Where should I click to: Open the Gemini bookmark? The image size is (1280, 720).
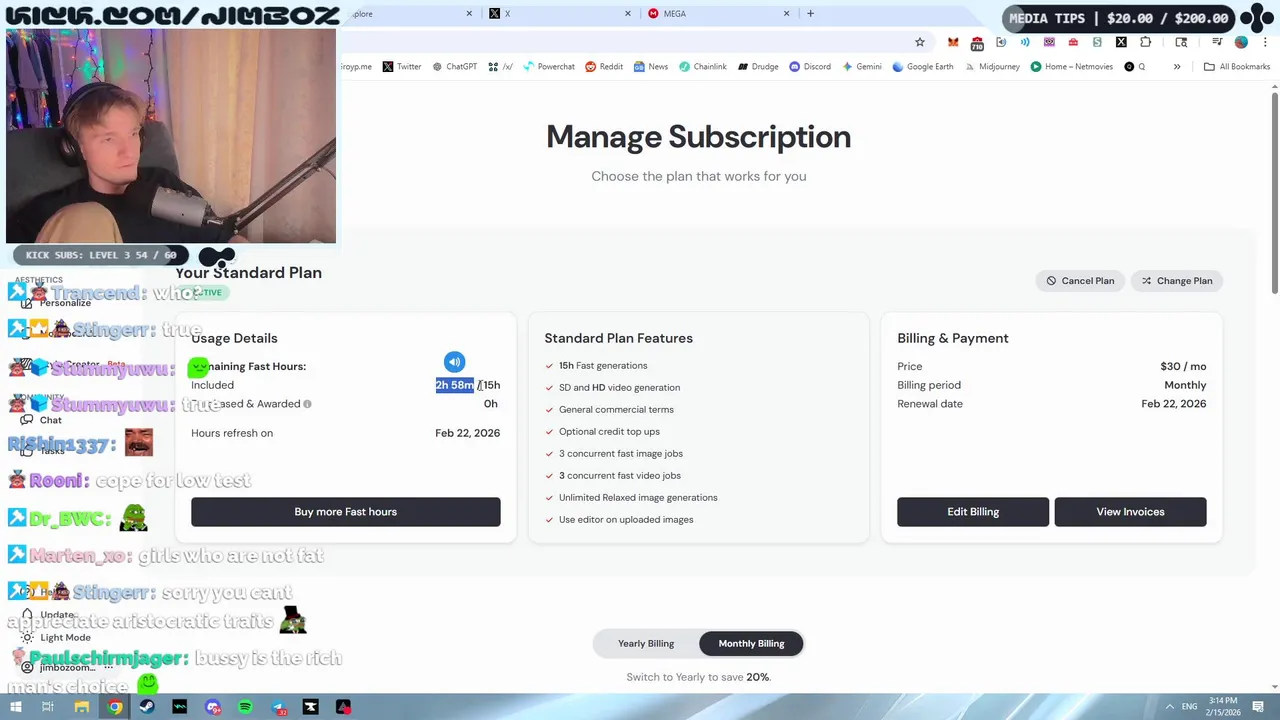pos(862,67)
